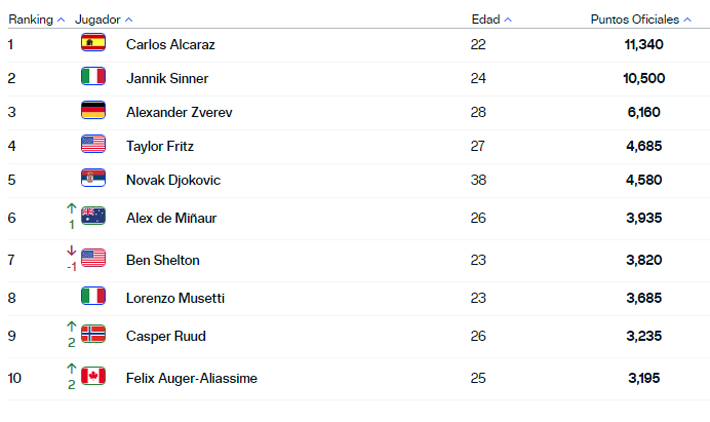Click the Spain flag beside Carlos Alcaraz
The width and height of the screenshot is (710, 422).
93,43
